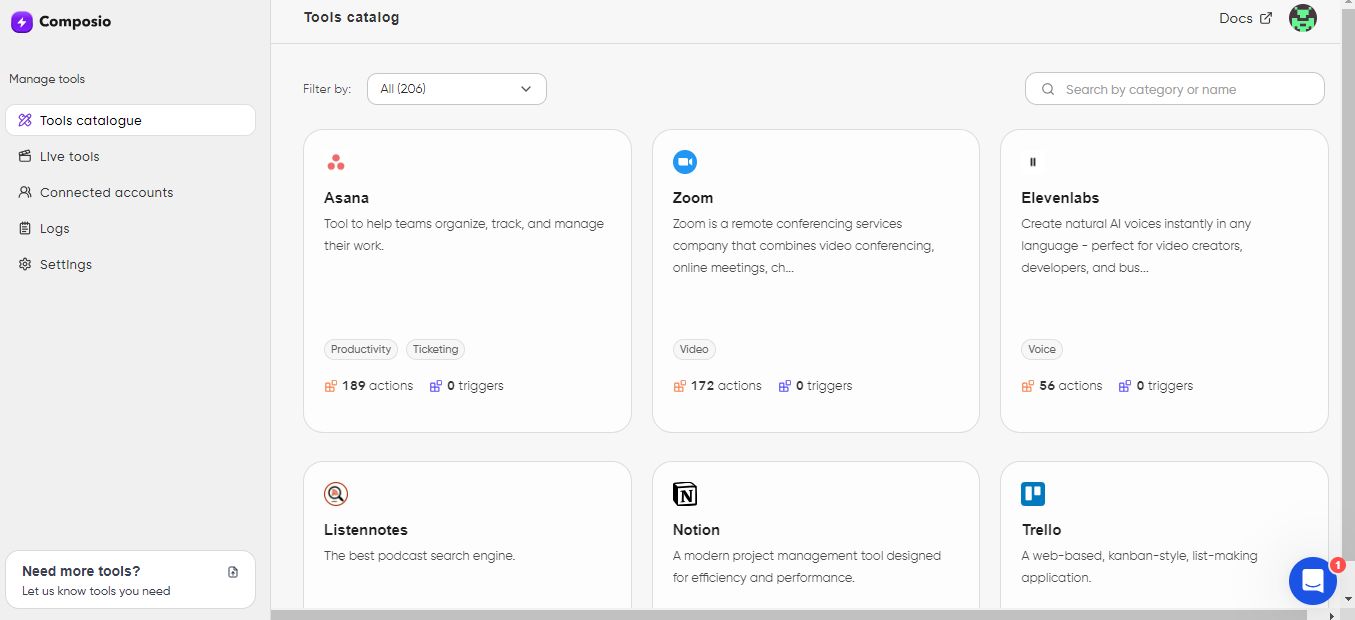Expand the filter dropdown chevron
This screenshot has height=620, width=1355.
tap(525, 88)
